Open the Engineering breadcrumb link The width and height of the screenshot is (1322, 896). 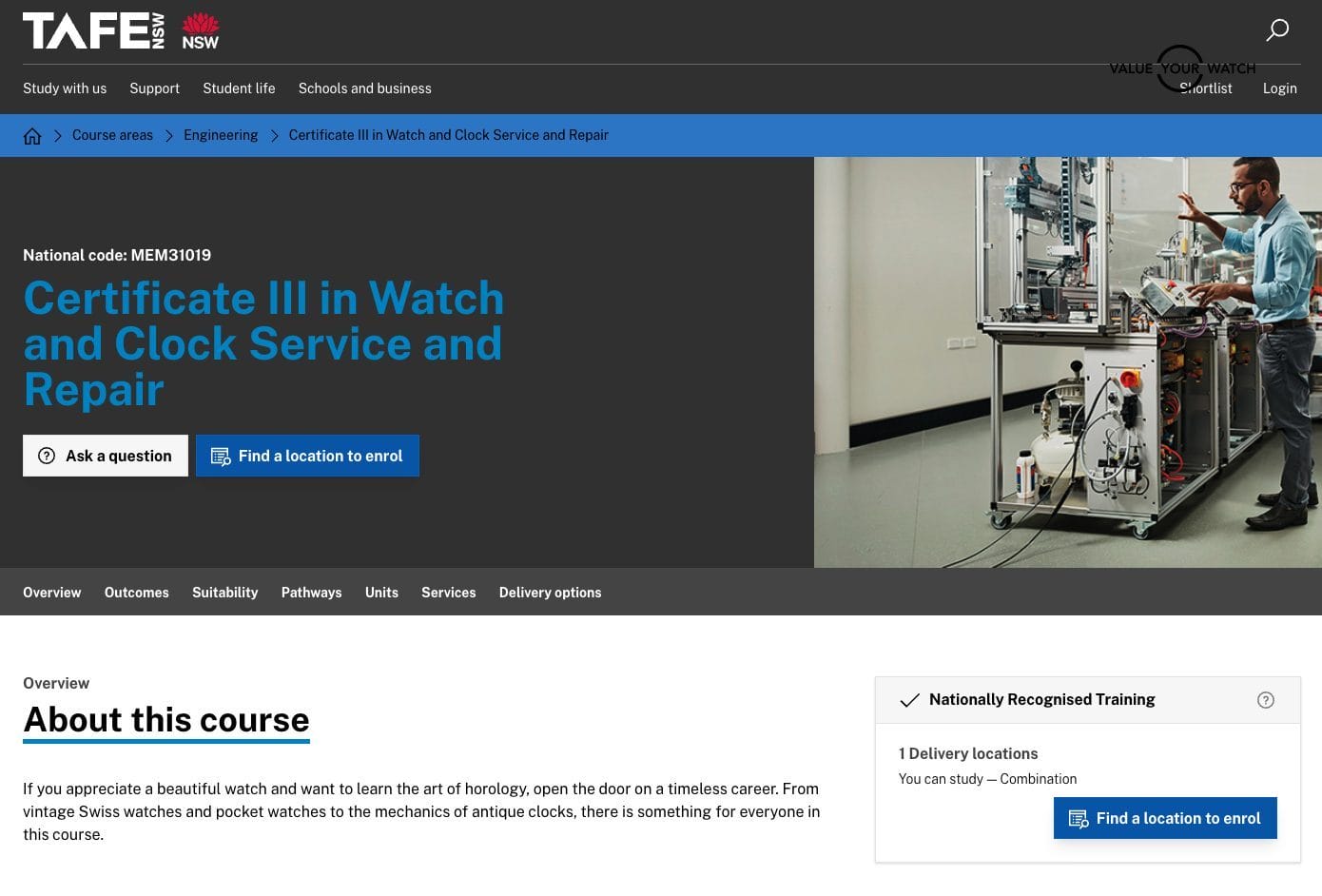(221, 135)
